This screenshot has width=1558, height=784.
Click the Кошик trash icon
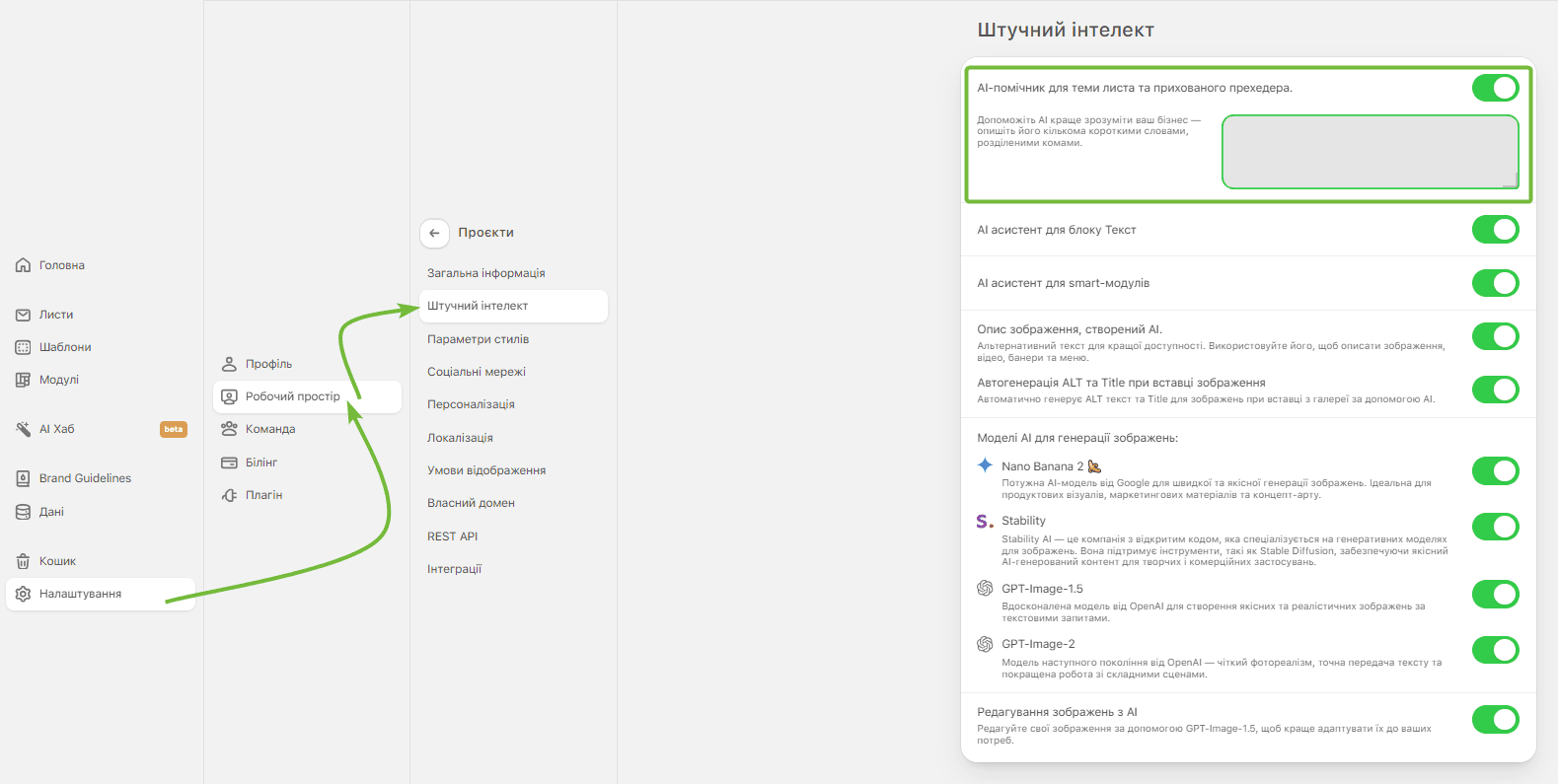(x=24, y=561)
